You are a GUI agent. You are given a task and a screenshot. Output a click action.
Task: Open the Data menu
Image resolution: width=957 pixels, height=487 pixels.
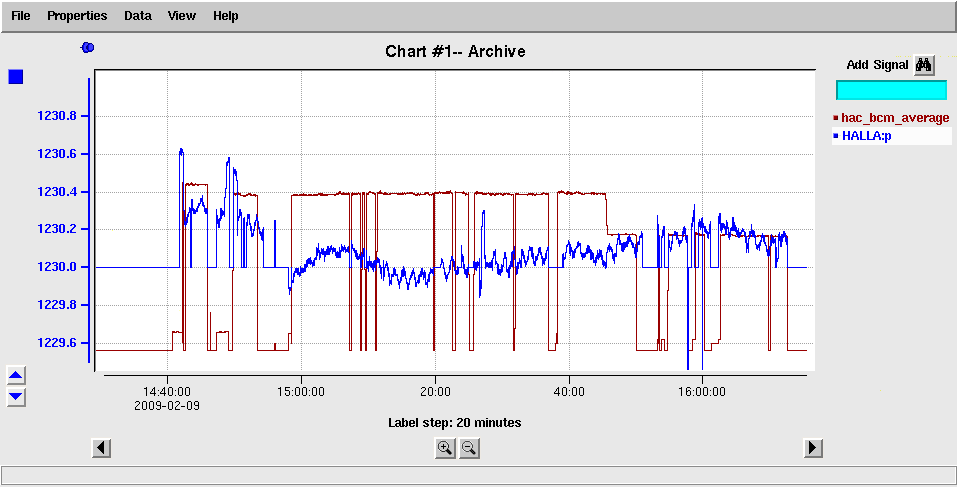(138, 16)
